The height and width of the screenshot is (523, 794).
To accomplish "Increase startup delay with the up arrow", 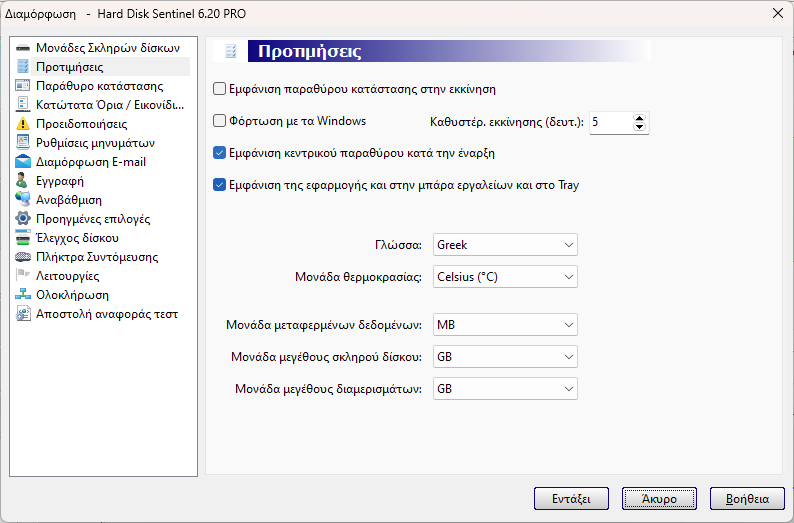I will click(x=639, y=118).
